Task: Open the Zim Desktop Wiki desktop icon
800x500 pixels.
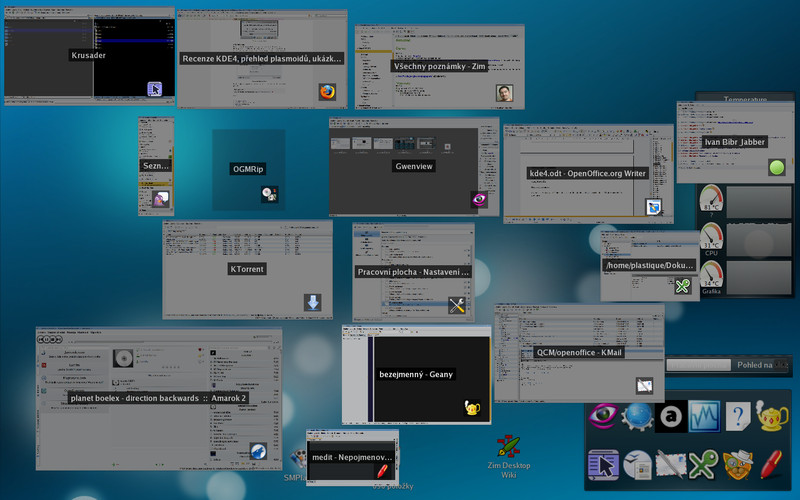Action: click(508, 457)
